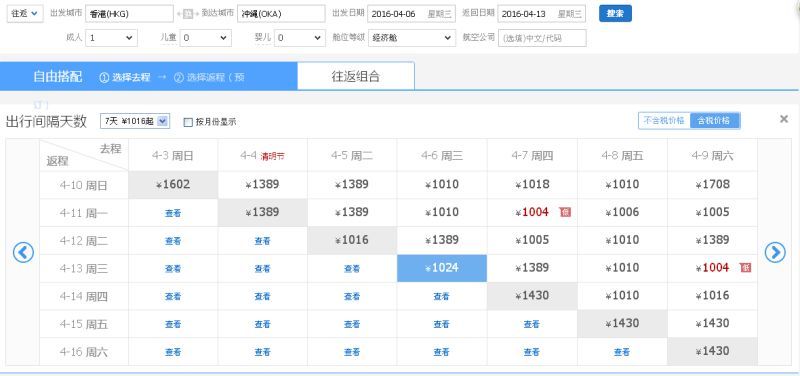Image resolution: width=800 pixels, height=376 pixels.
Task: Select the highlighted ¥1024 price cell
Action: (442, 268)
